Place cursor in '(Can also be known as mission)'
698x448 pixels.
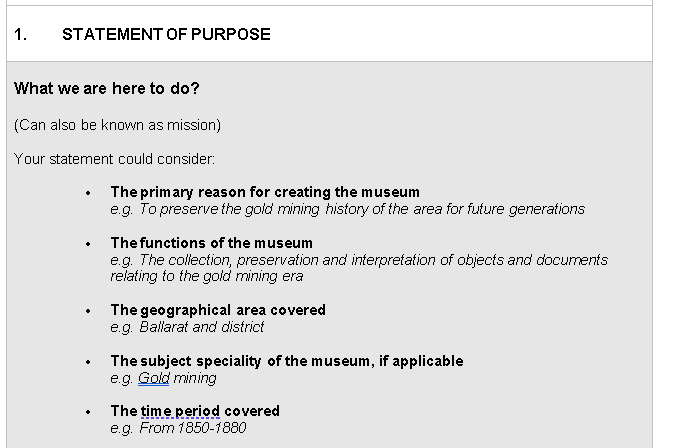(x=118, y=125)
